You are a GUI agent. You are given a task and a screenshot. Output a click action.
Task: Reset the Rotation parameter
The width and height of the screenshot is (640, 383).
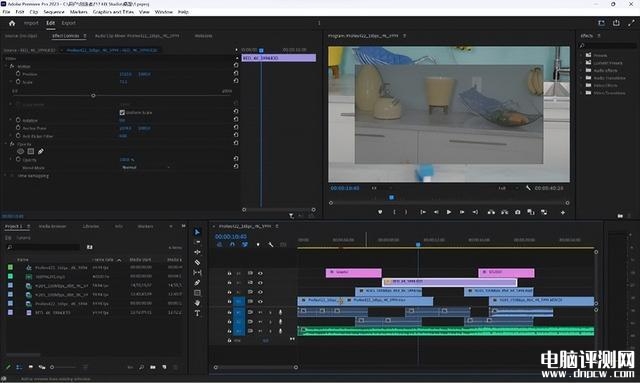coord(236,119)
